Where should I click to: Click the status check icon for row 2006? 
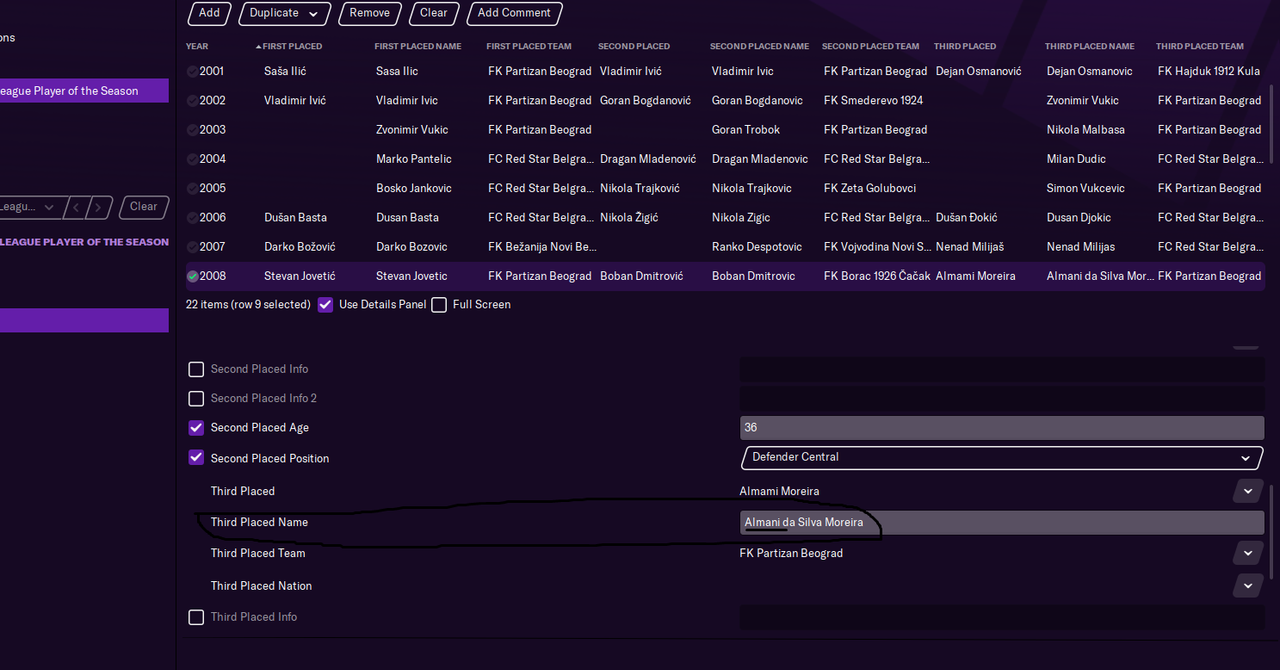pyautogui.click(x=192, y=218)
